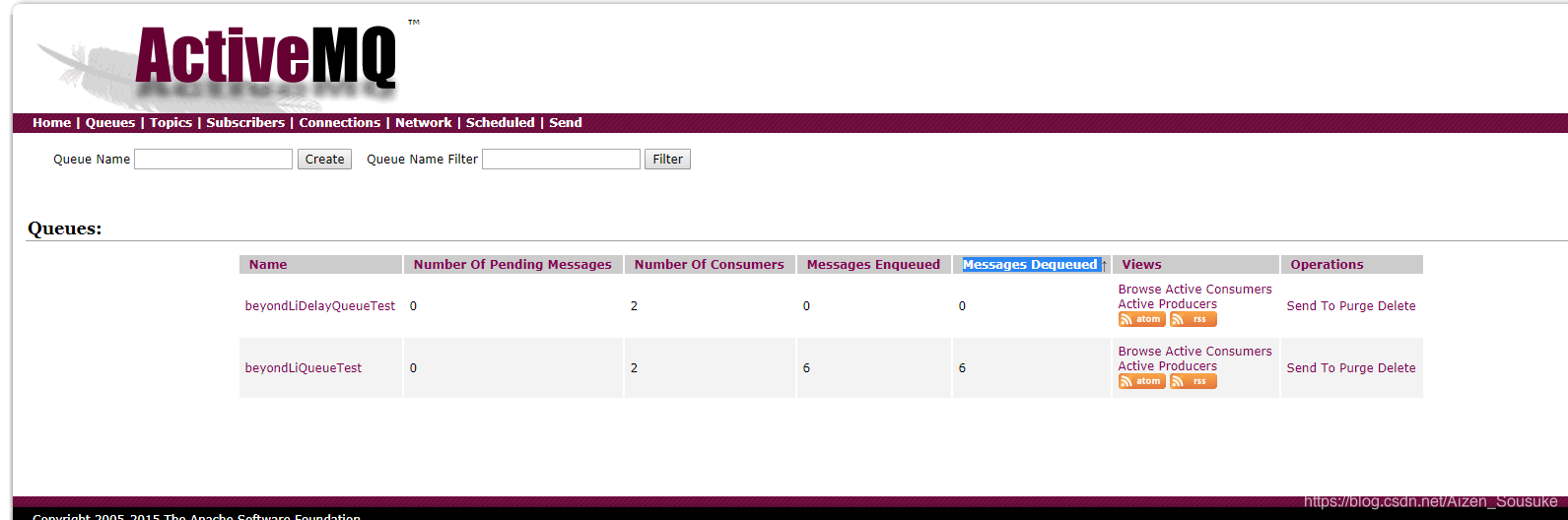
Task: Open rss feed for beyondLiQueueTest
Action: click(x=1193, y=381)
